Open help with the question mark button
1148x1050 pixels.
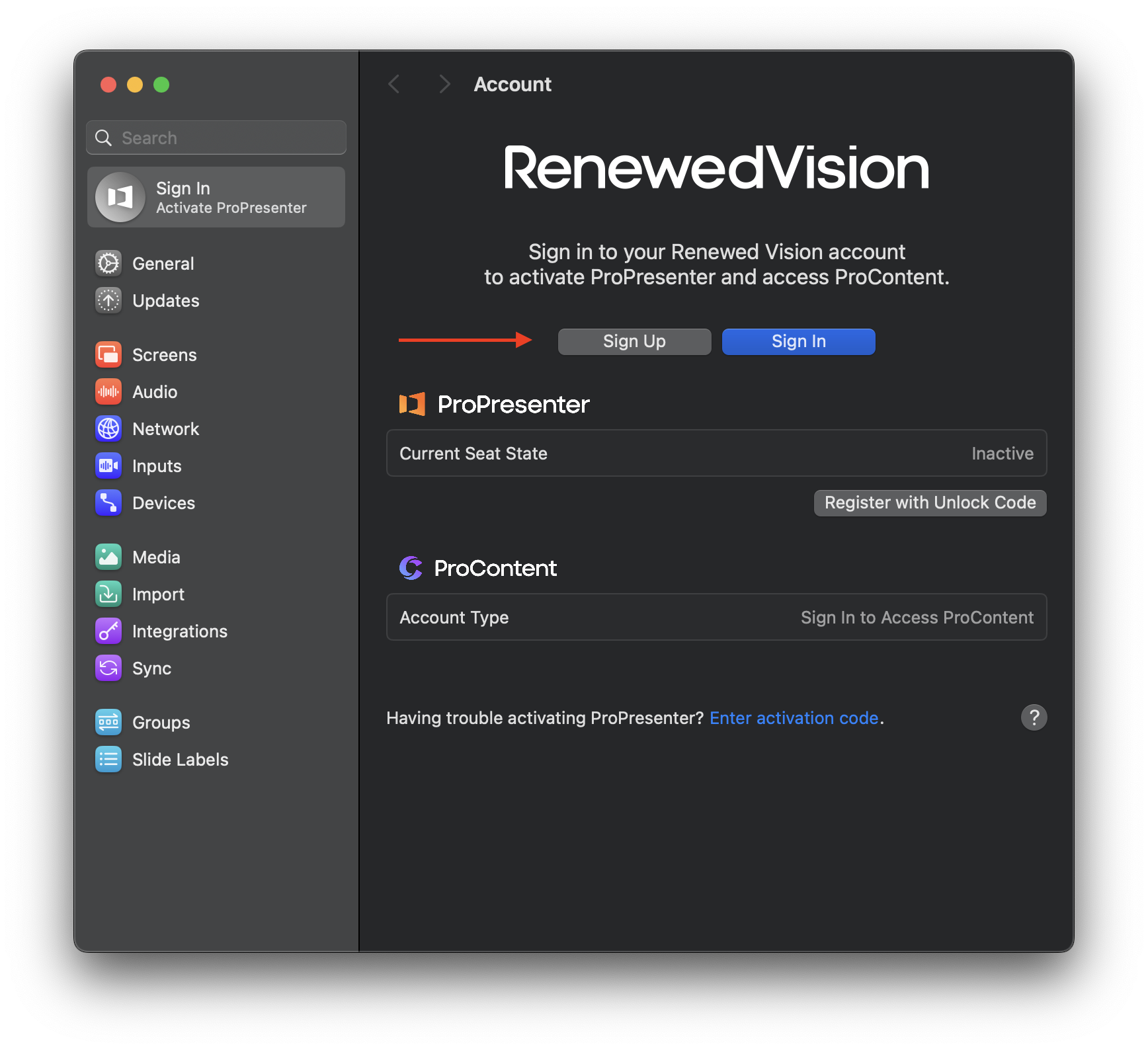point(1034,717)
